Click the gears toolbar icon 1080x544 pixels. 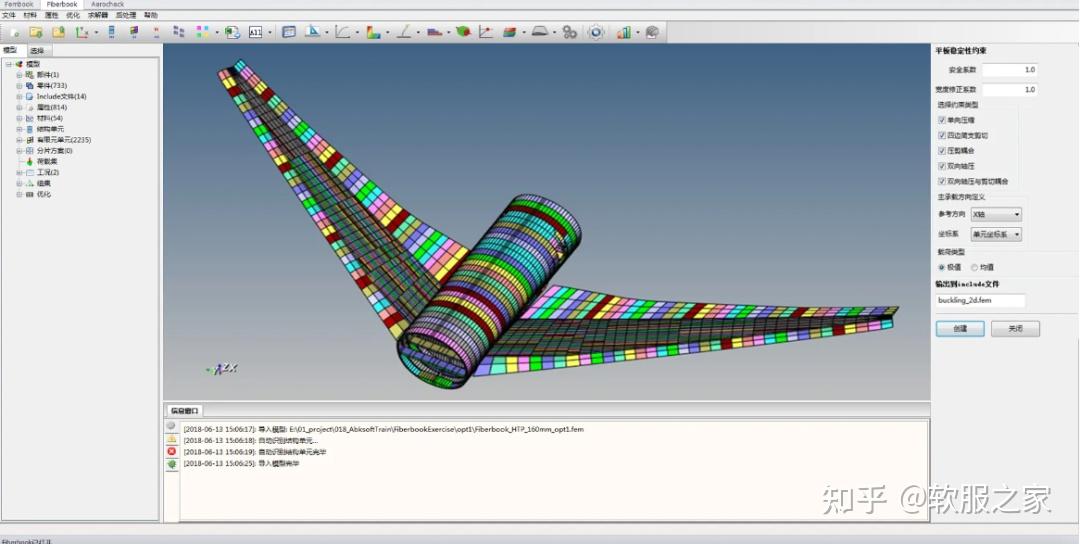pyautogui.click(x=570, y=32)
